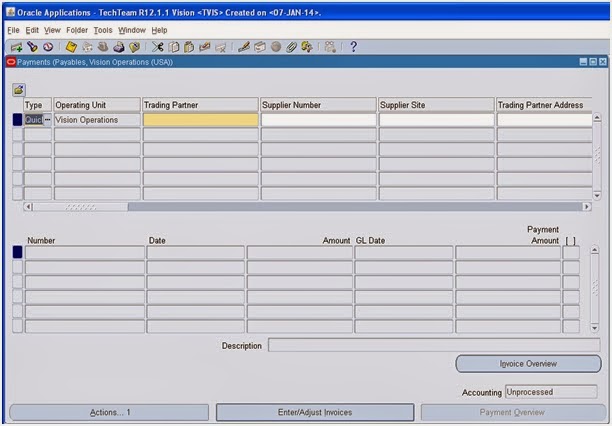Open the Folder menu
This screenshot has height=426, width=612.
point(77,30)
